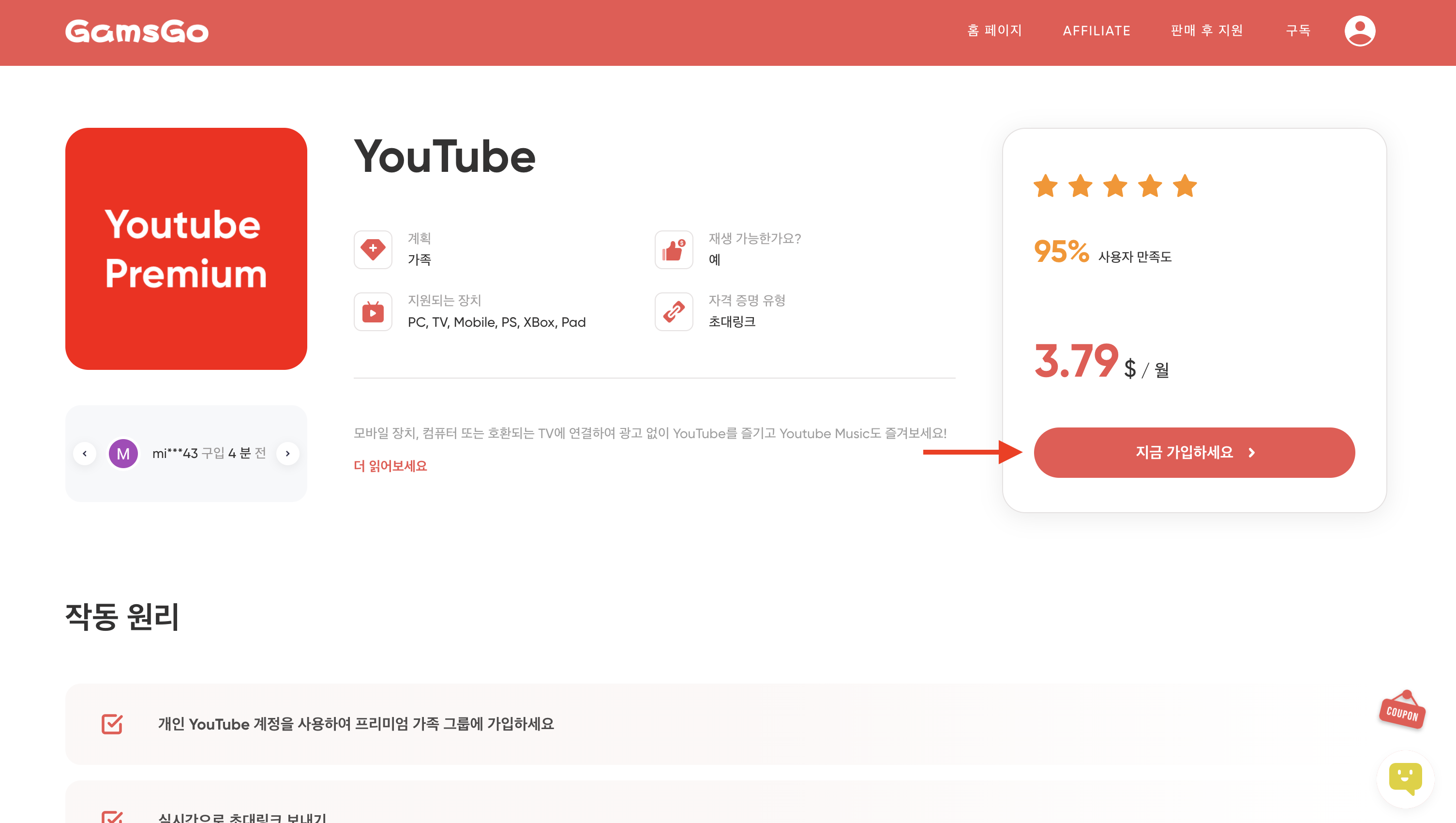This screenshot has height=823, width=1456.
Task: Show previous purchase notification
Action: pos(85,454)
